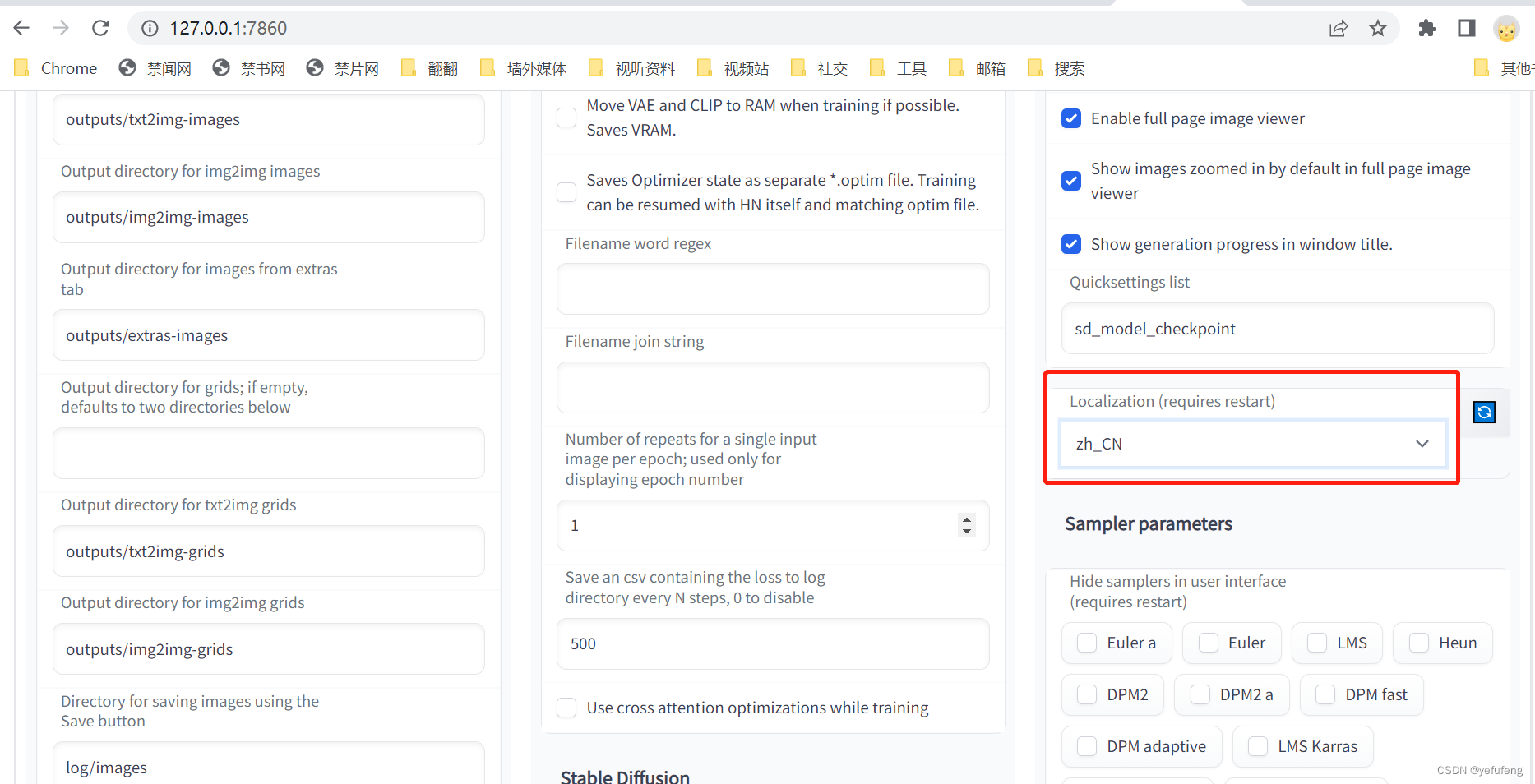Hide the DPM2 sampler
This screenshot has height=784, width=1535.
1087,694
